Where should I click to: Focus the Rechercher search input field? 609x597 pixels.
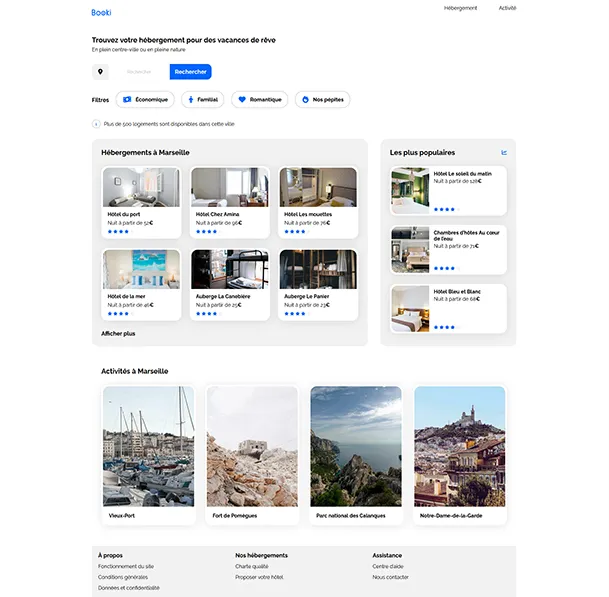[x=139, y=71]
